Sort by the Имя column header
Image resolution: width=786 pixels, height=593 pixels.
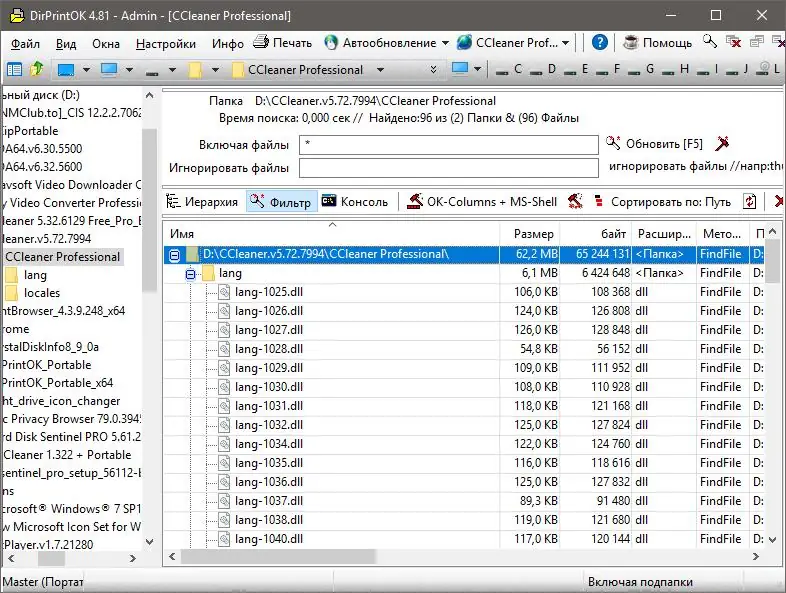coord(331,234)
